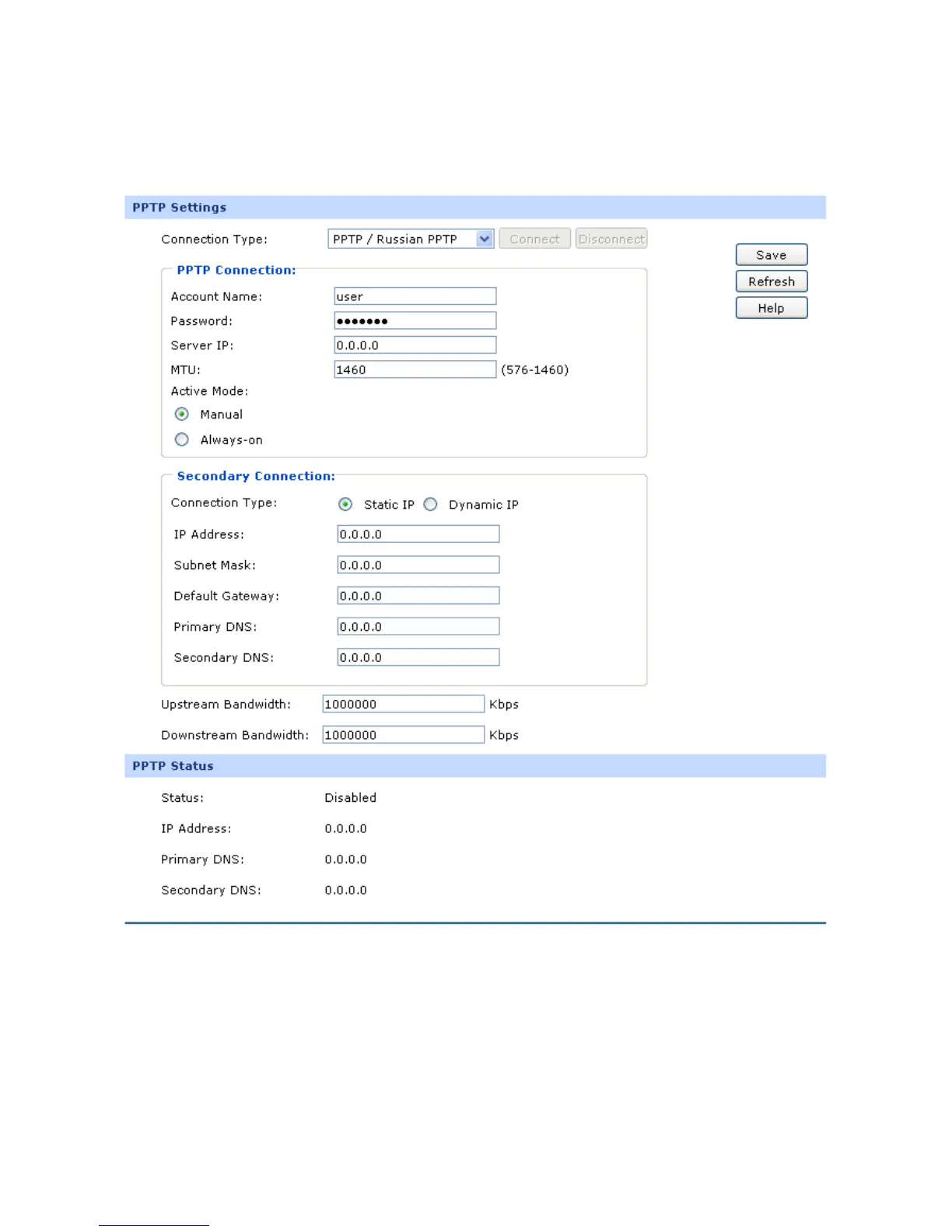
Task: Click the Save button
Action: (772, 255)
